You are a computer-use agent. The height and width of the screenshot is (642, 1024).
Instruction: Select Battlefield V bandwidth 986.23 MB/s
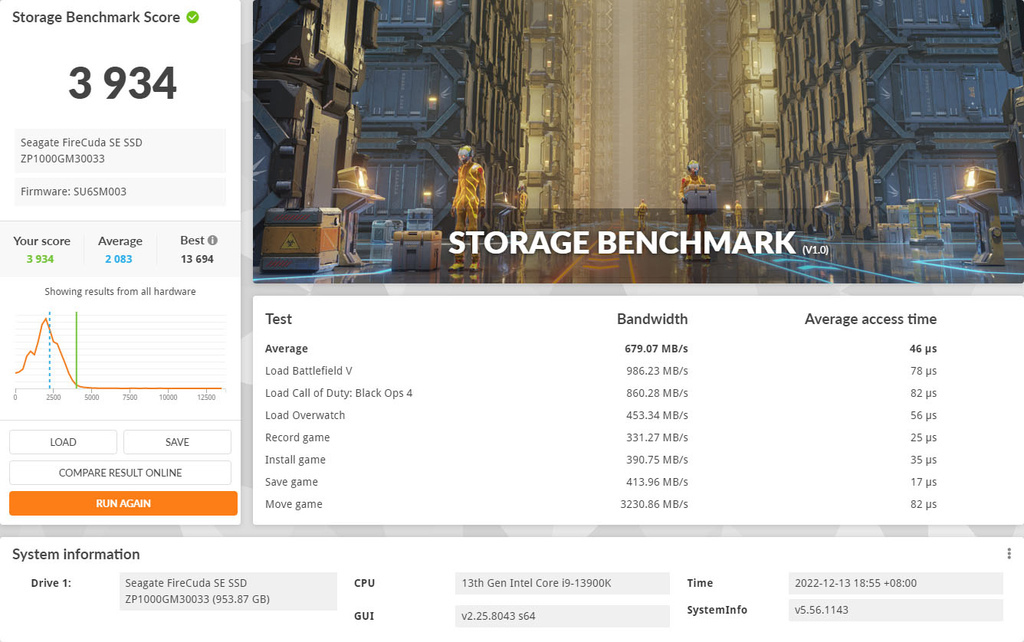657,371
